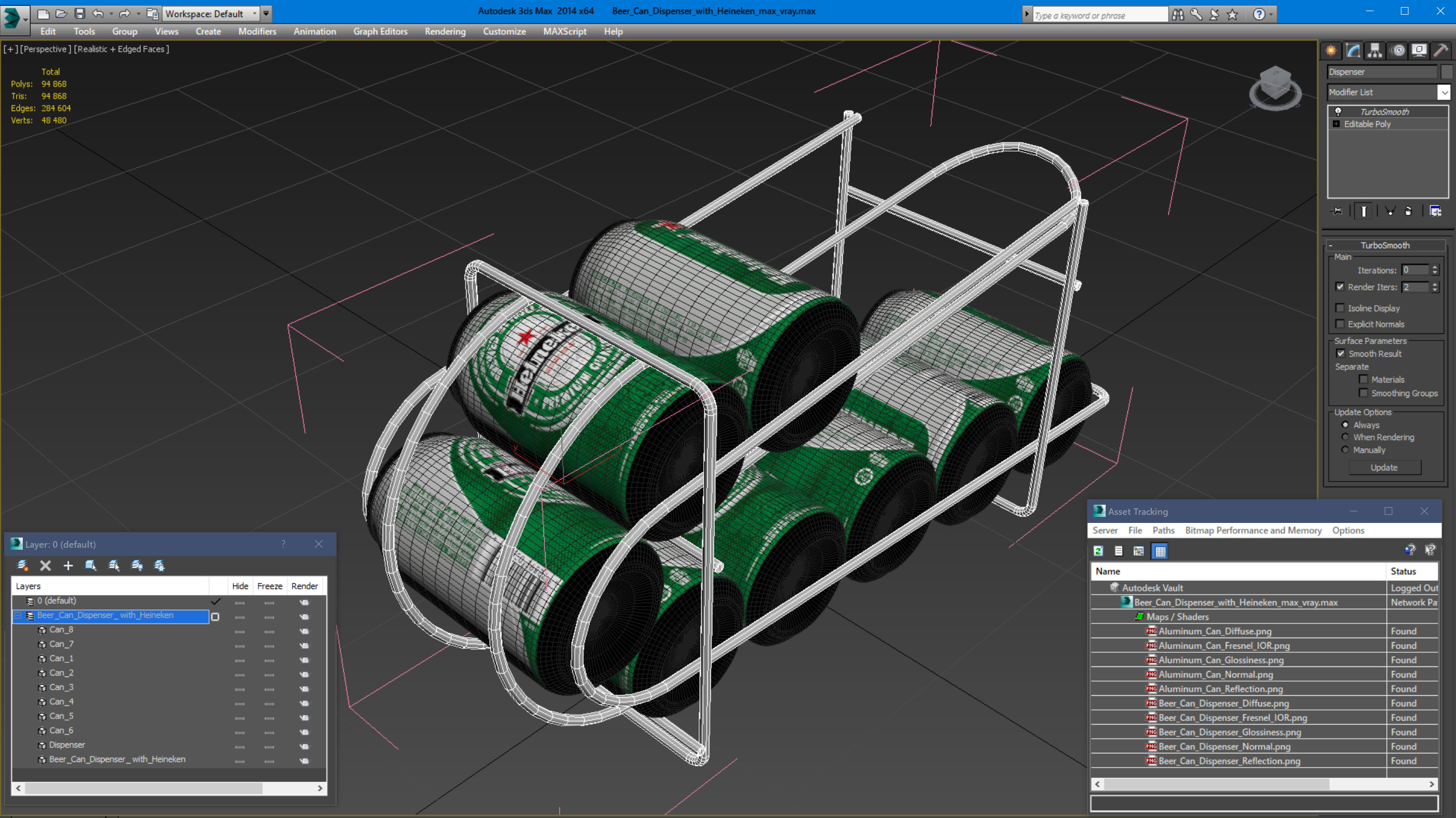This screenshot has width=1456, height=818.
Task: Click the keyword search input field
Action: 1100,15
